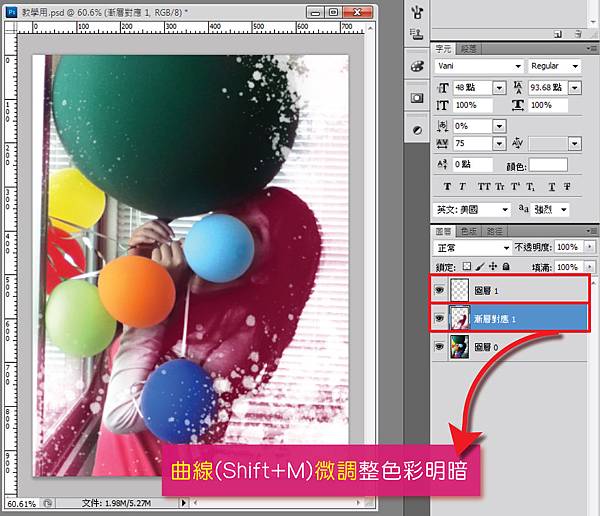
Task: Switch to the 圖層 Layers tab
Action: (443, 231)
